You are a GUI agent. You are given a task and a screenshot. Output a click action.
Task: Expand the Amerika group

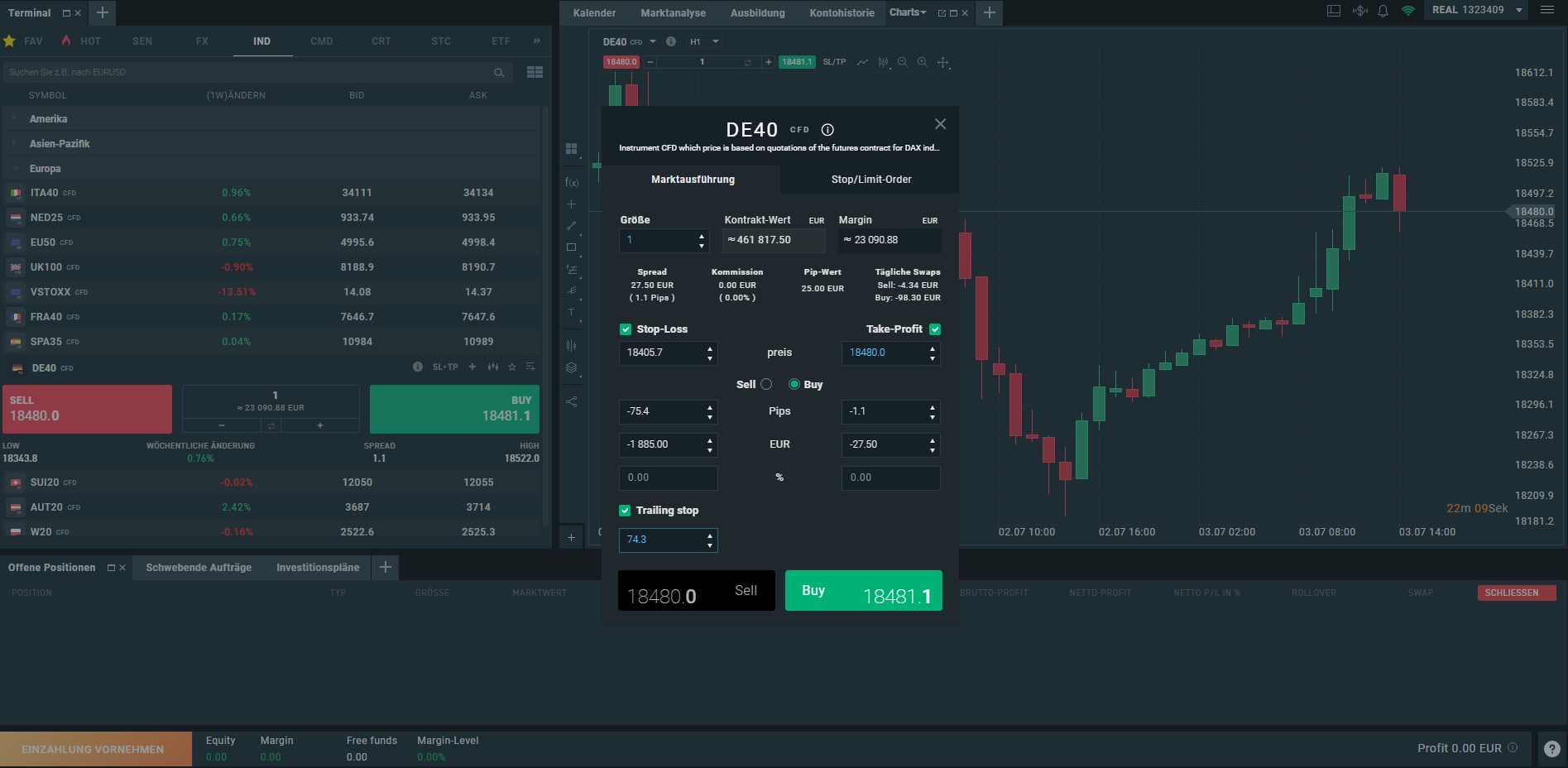[x=271, y=119]
